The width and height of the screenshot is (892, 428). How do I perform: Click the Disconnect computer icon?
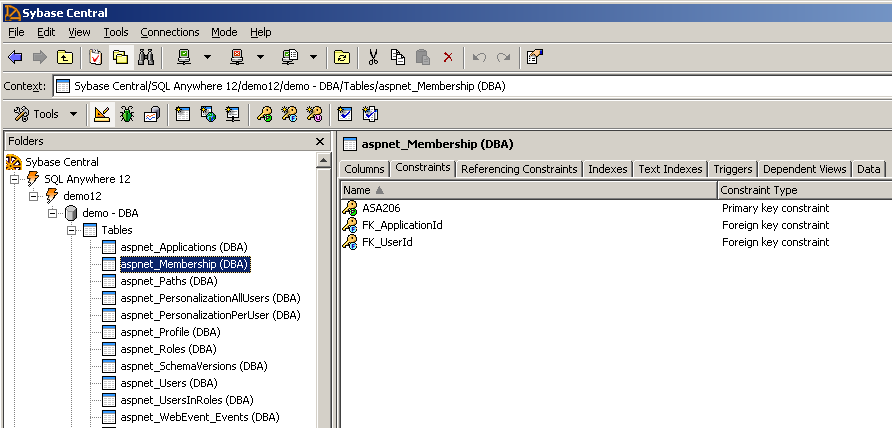(237, 57)
